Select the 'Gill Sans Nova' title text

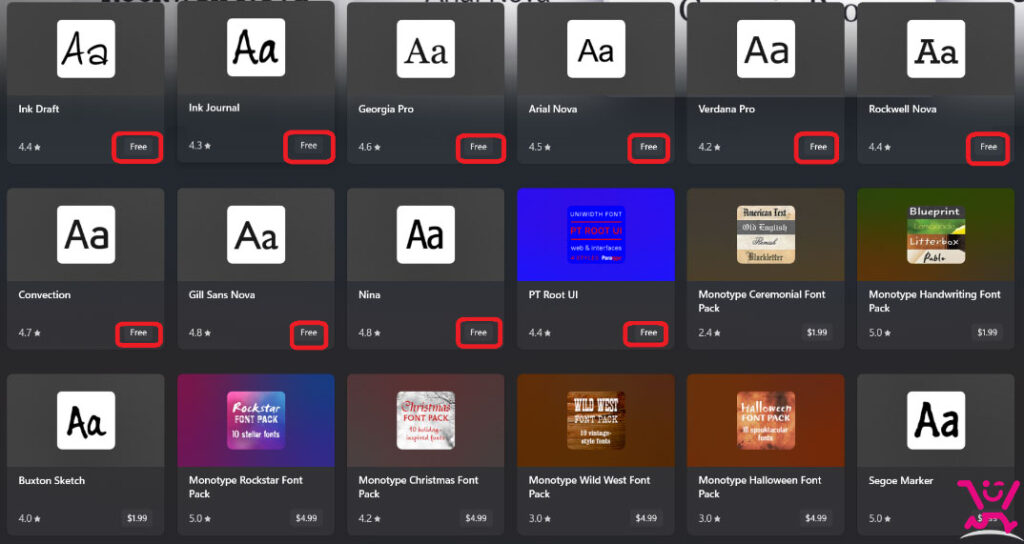coord(222,295)
